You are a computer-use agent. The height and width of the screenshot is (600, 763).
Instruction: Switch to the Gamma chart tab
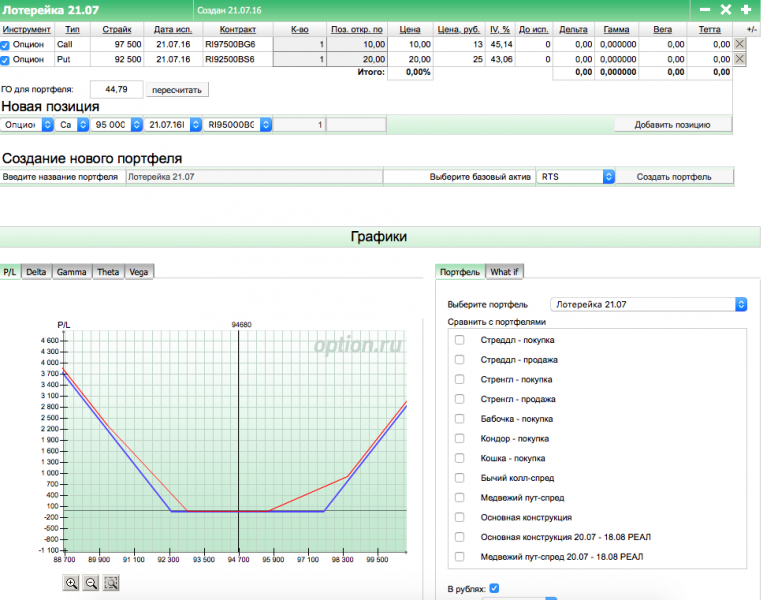click(71, 272)
